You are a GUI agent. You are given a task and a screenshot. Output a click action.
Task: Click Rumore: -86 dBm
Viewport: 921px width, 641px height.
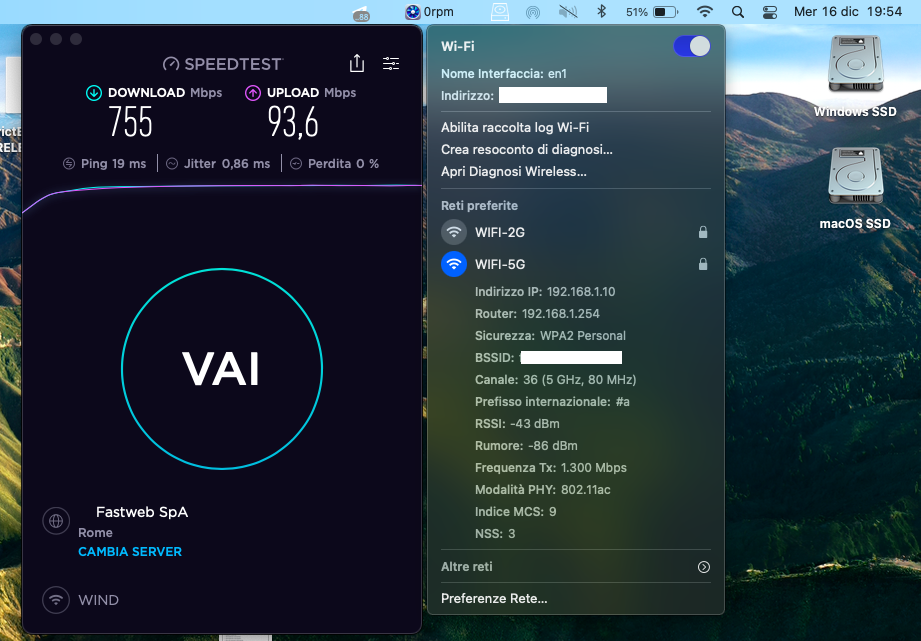pos(526,445)
